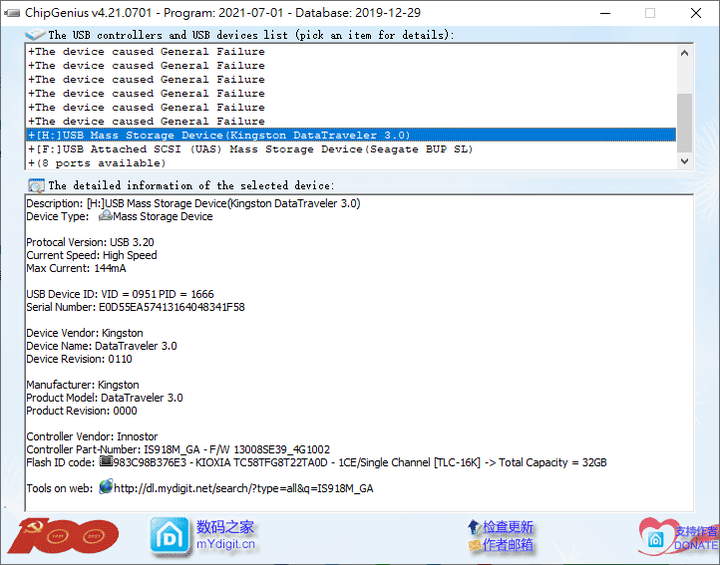
Task: Close the ChipGenius window
Action: tap(696, 13)
